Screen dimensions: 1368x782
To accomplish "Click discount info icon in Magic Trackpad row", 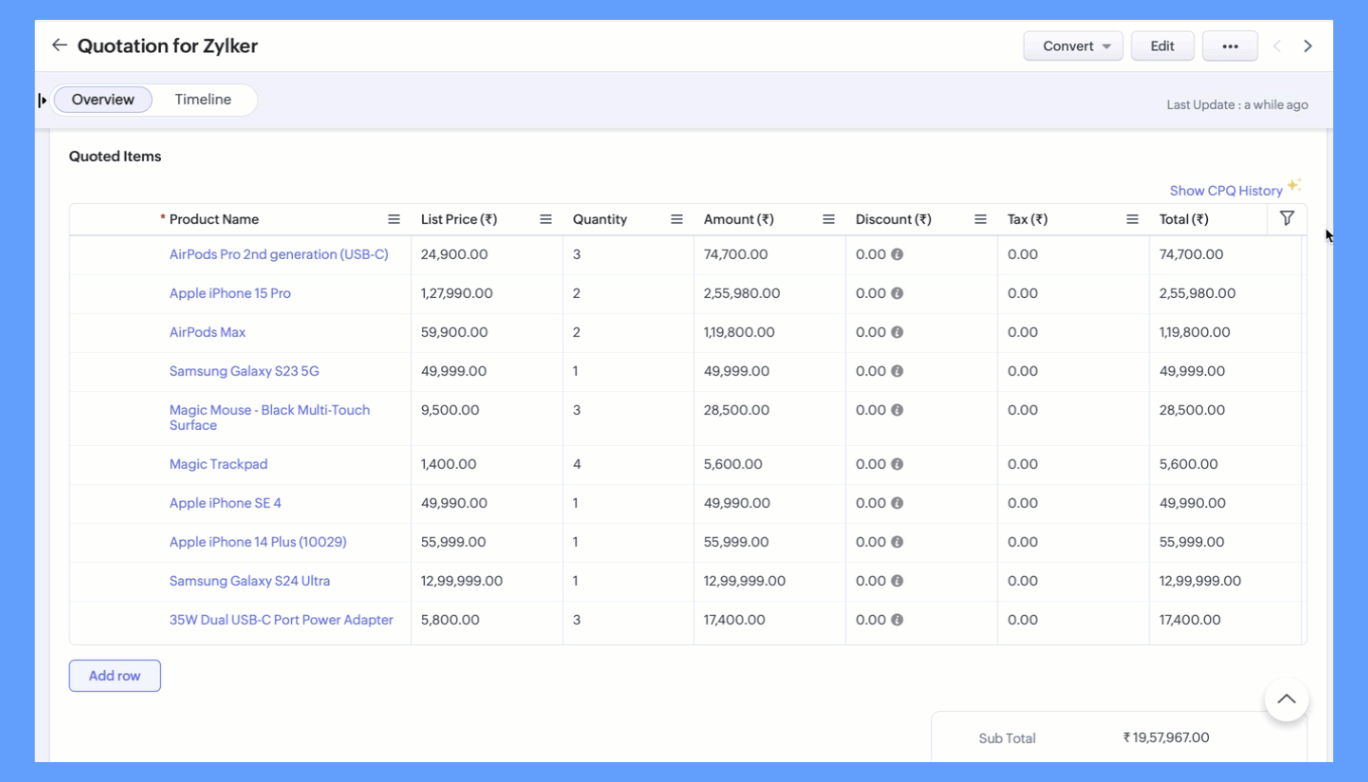I will click(x=897, y=464).
